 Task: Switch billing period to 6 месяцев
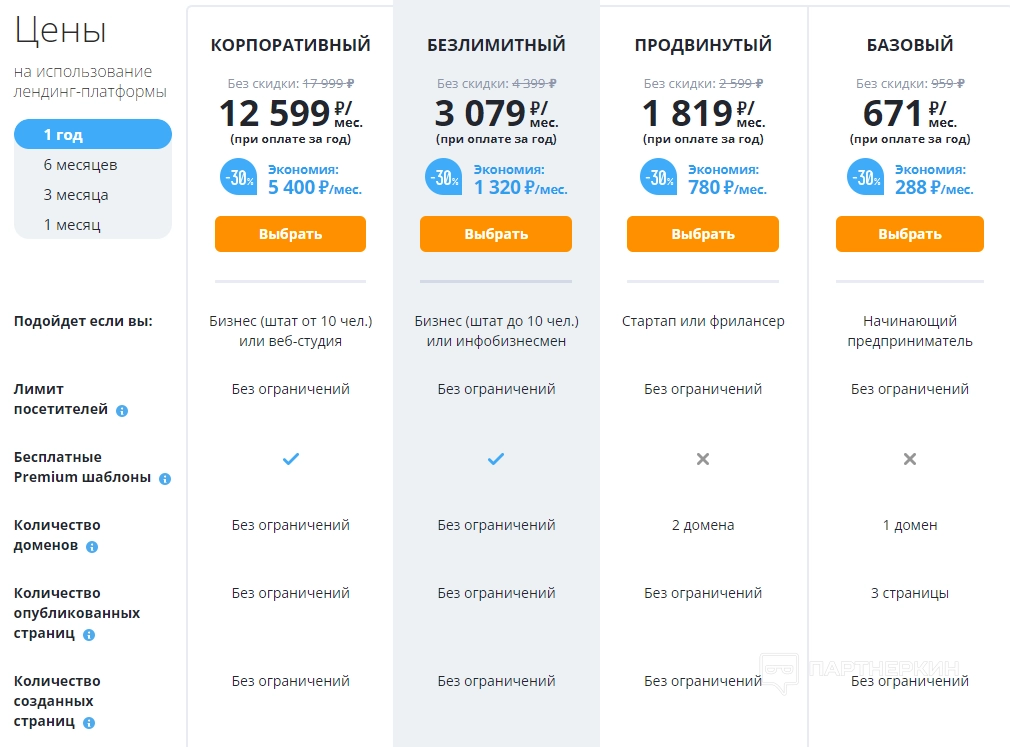pos(93,165)
